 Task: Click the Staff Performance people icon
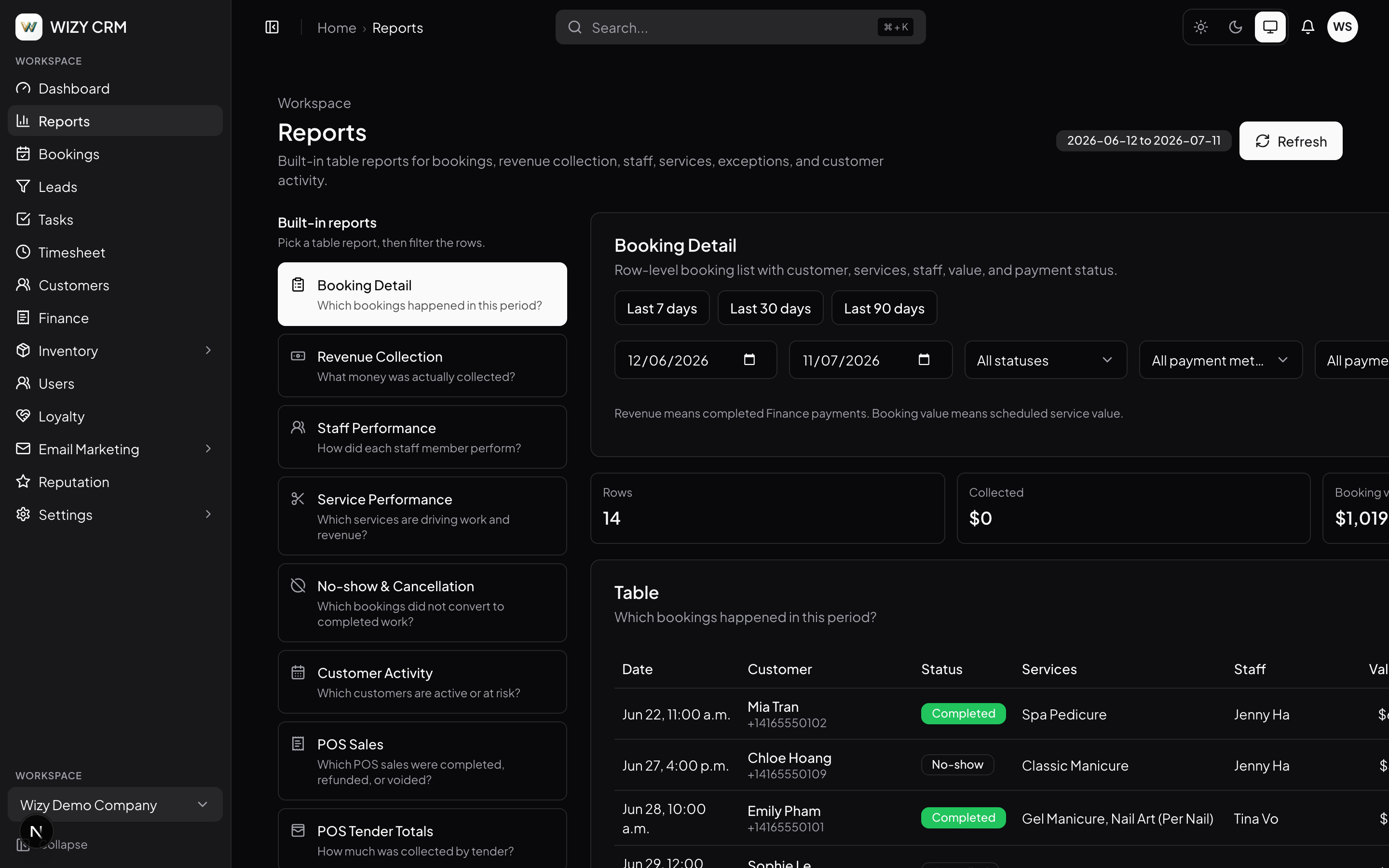tap(298, 427)
